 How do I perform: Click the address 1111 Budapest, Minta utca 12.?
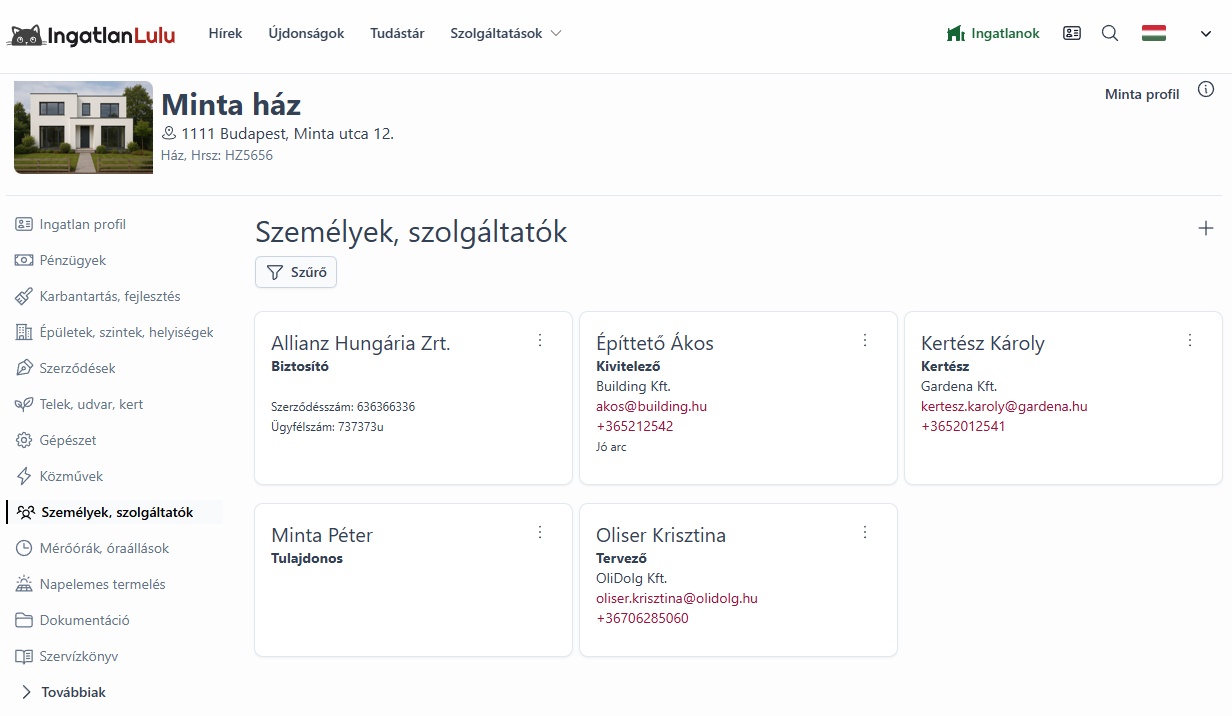(x=288, y=133)
